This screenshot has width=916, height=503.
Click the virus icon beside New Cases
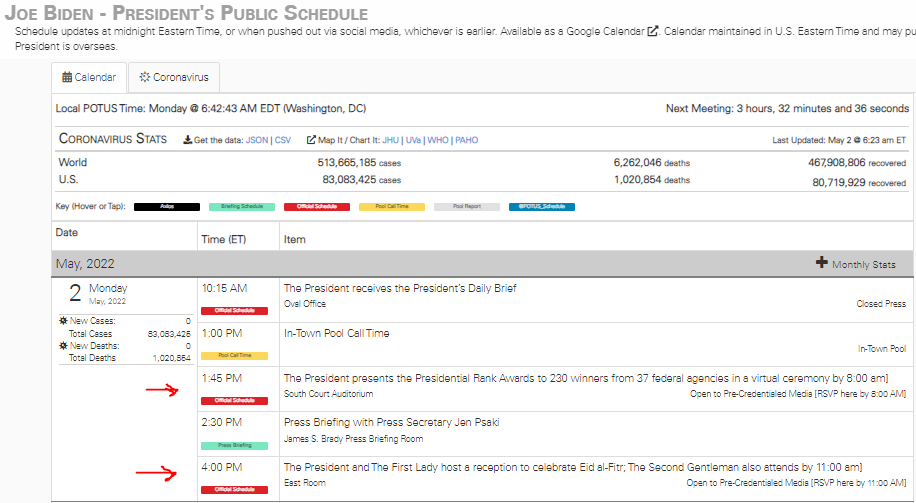coord(63,321)
